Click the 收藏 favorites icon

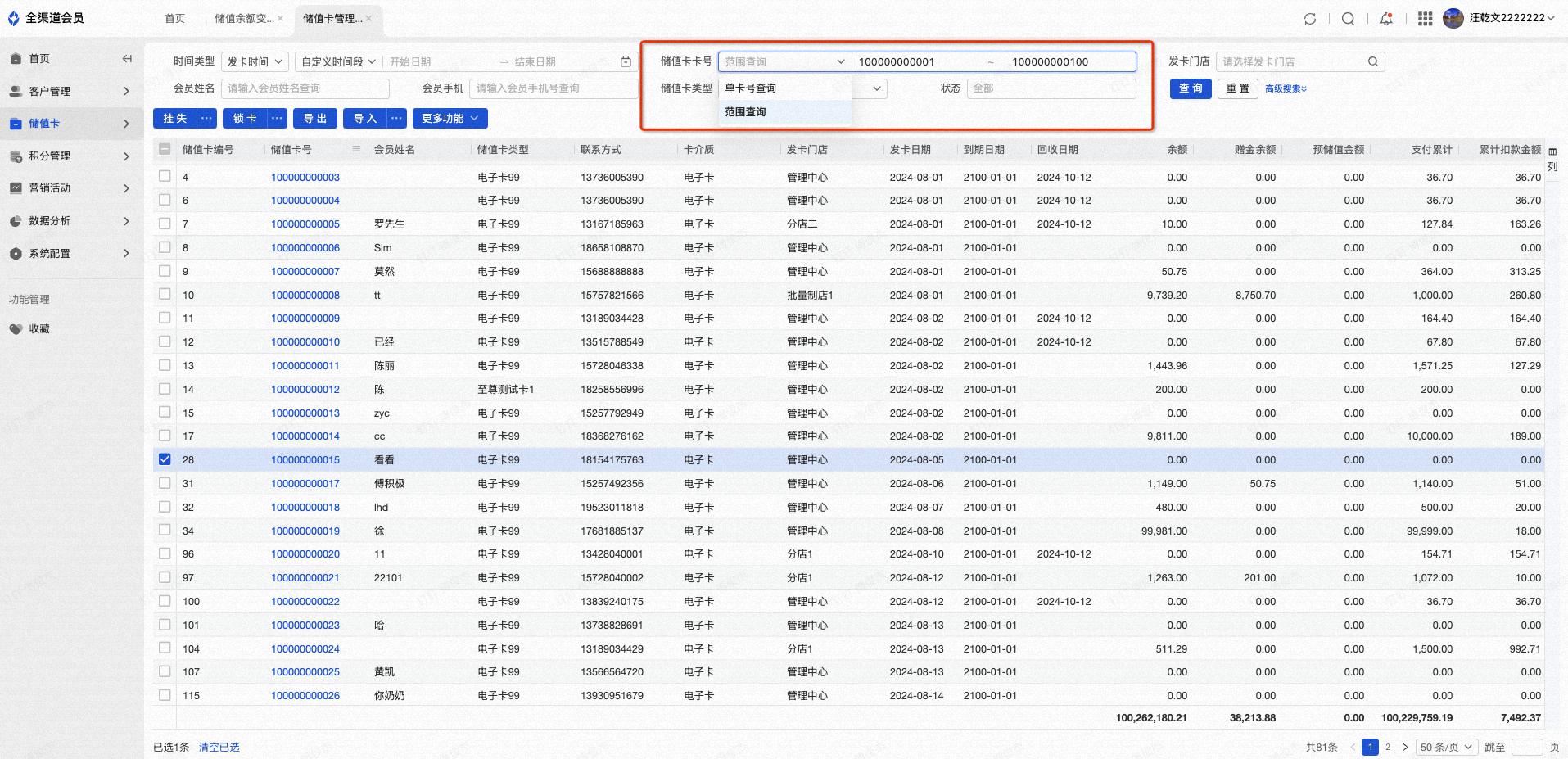point(16,329)
